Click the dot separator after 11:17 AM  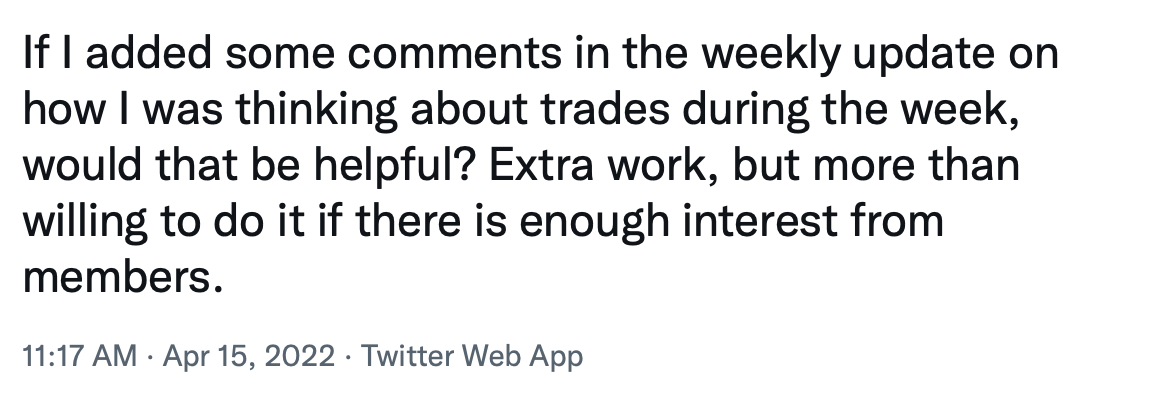click(x=150, y=357)
